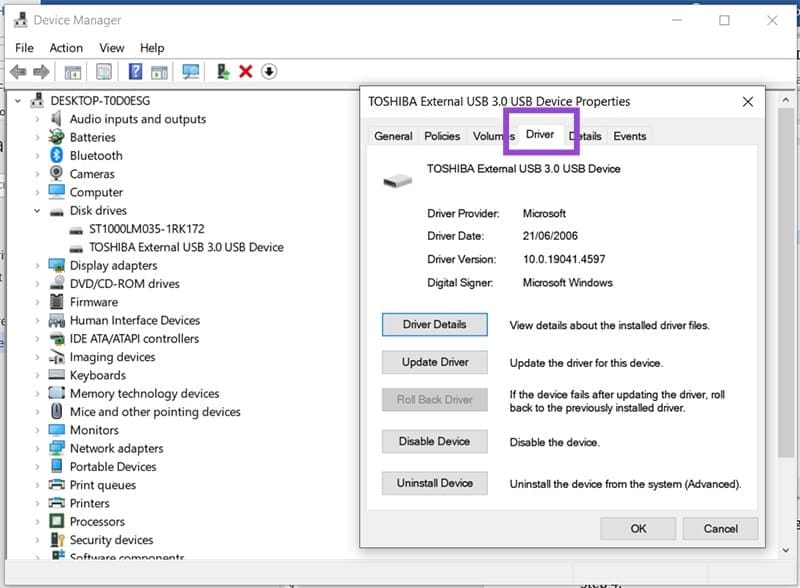Click the red X uninstall device toolbar icon
Viewport: 800px width, 588px height.
(245, 72)
